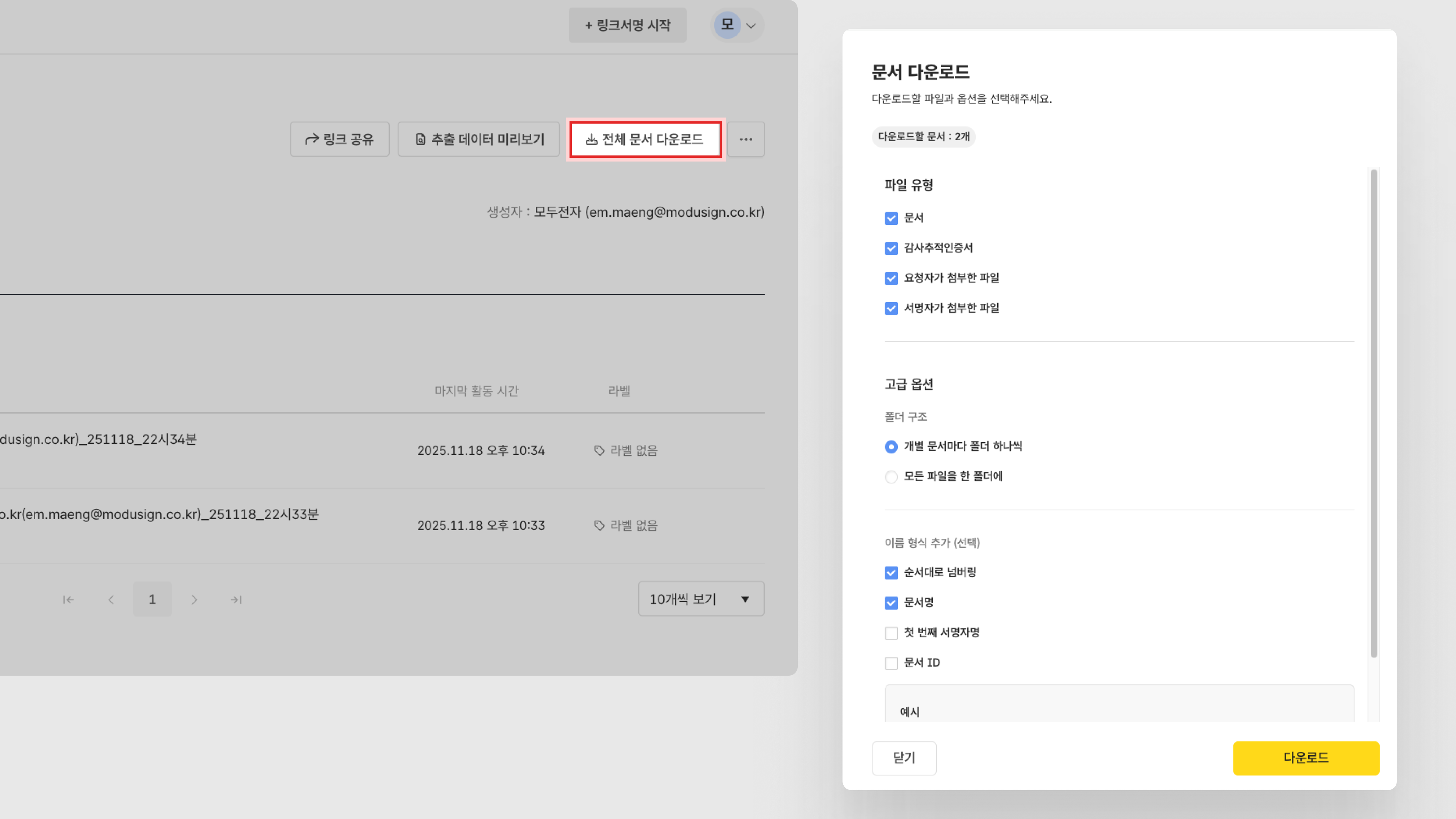The image size is (1456, 819).
Task: Jump to last page pagination icon
Action: pos(236,600)
